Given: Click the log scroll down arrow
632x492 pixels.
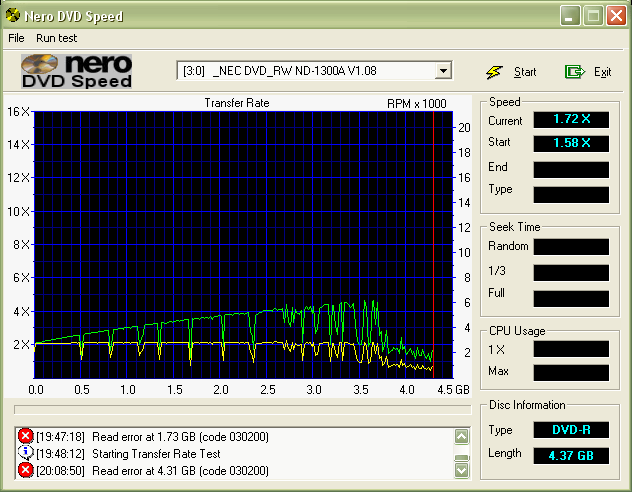Looking at the screenshot, I should (462, 470).
